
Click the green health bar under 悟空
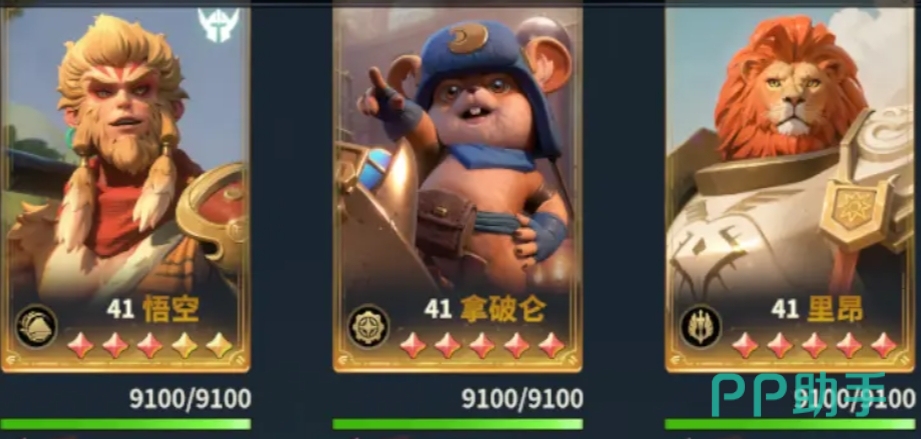[126, 424]
